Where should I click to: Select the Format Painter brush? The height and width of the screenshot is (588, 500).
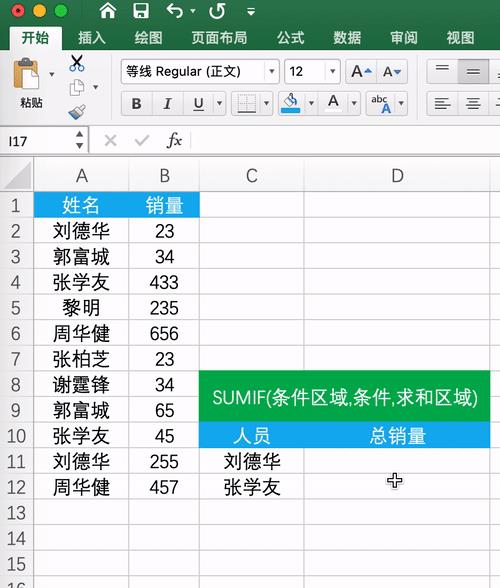click(77, 112)
